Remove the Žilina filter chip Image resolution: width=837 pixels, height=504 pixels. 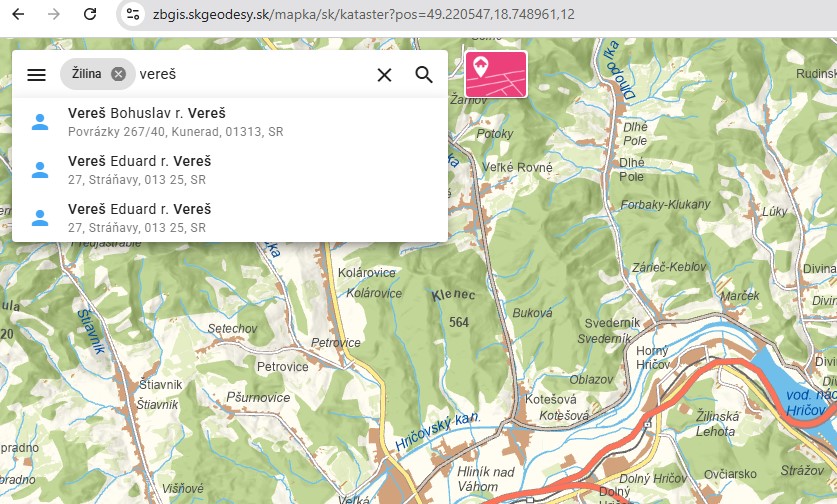click(118, 74)
